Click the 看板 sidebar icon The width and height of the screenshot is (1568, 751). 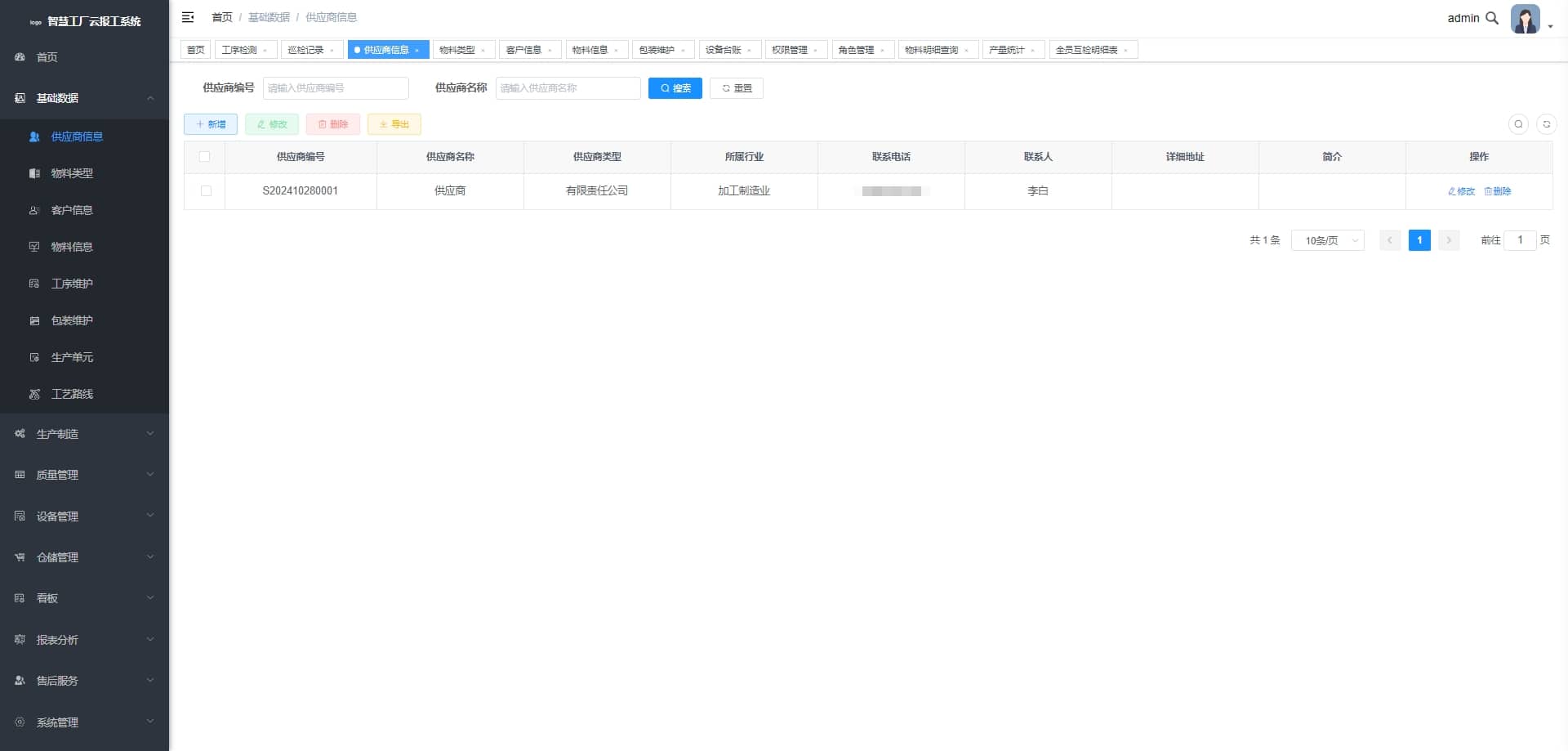[20, 598]
